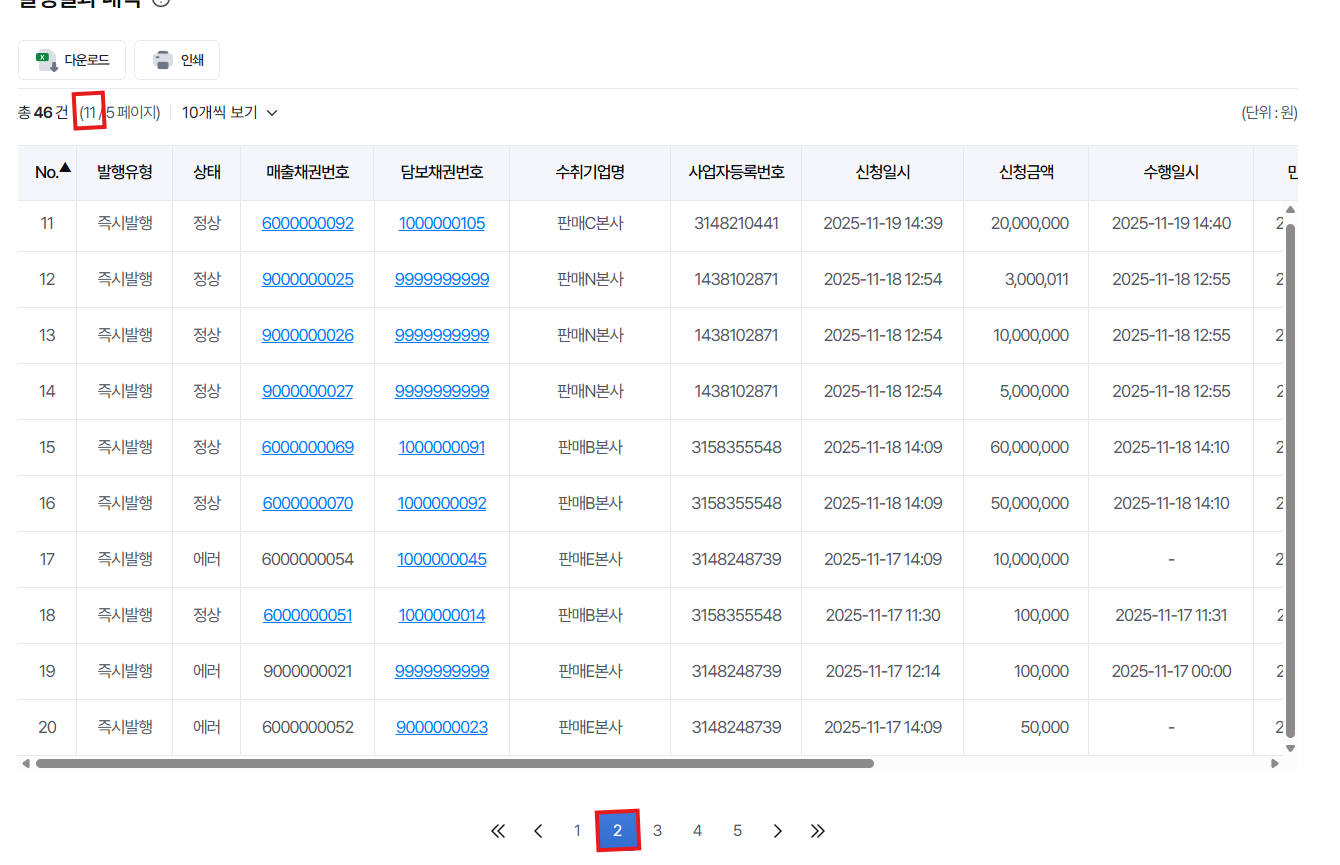Select the current page 2 button
The image size is (1340, 865).
click(x=618, y=831)
